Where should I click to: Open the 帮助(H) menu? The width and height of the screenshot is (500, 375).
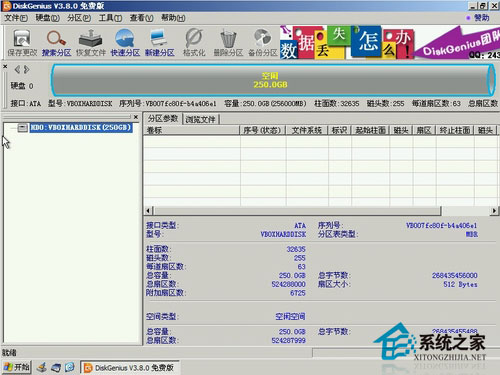pos(173,18)
